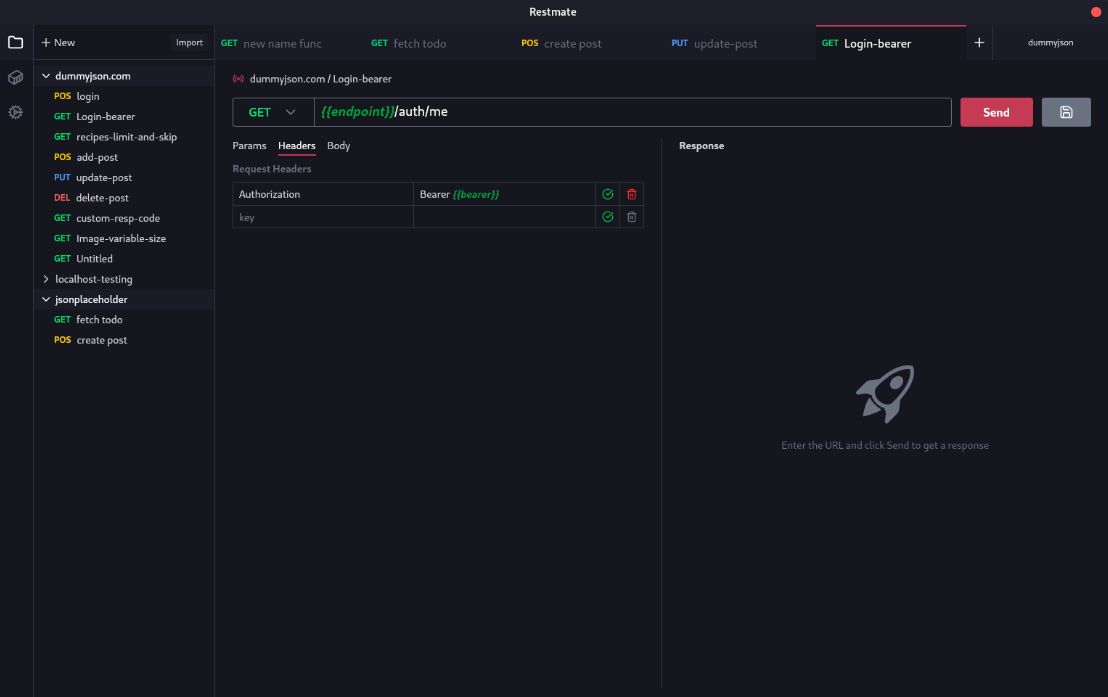Open the collections folder icon in sidebar
Image resolution: width=1108 pixels, height=697 pixels.
16,42
